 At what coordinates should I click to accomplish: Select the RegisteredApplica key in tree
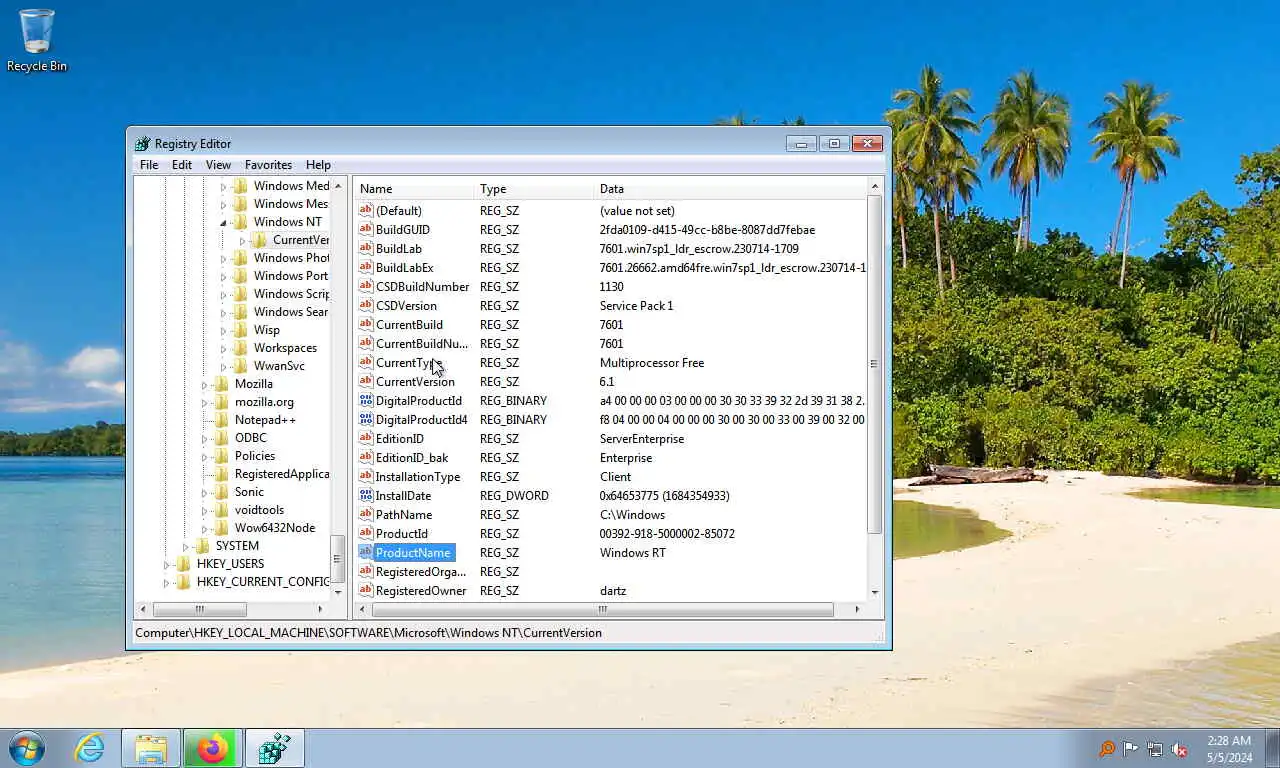282,474
